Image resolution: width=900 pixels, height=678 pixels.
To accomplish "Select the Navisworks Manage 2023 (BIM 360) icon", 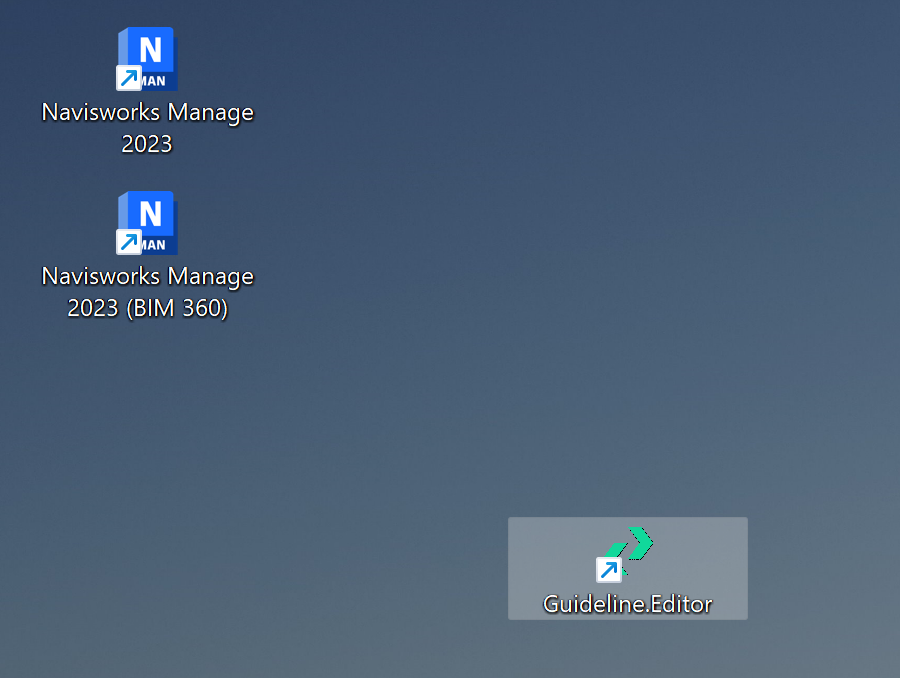I will point(147,223).
